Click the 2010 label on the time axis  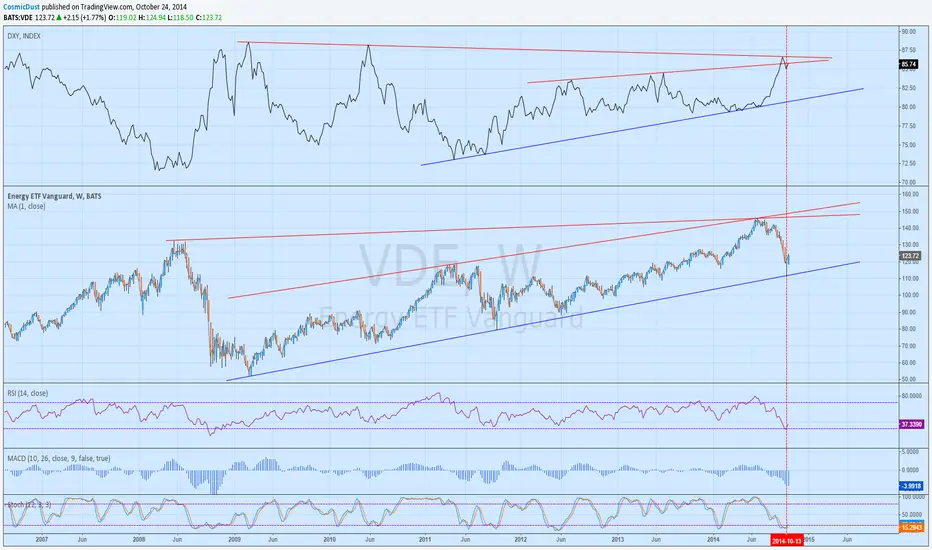tap(329, 540)
